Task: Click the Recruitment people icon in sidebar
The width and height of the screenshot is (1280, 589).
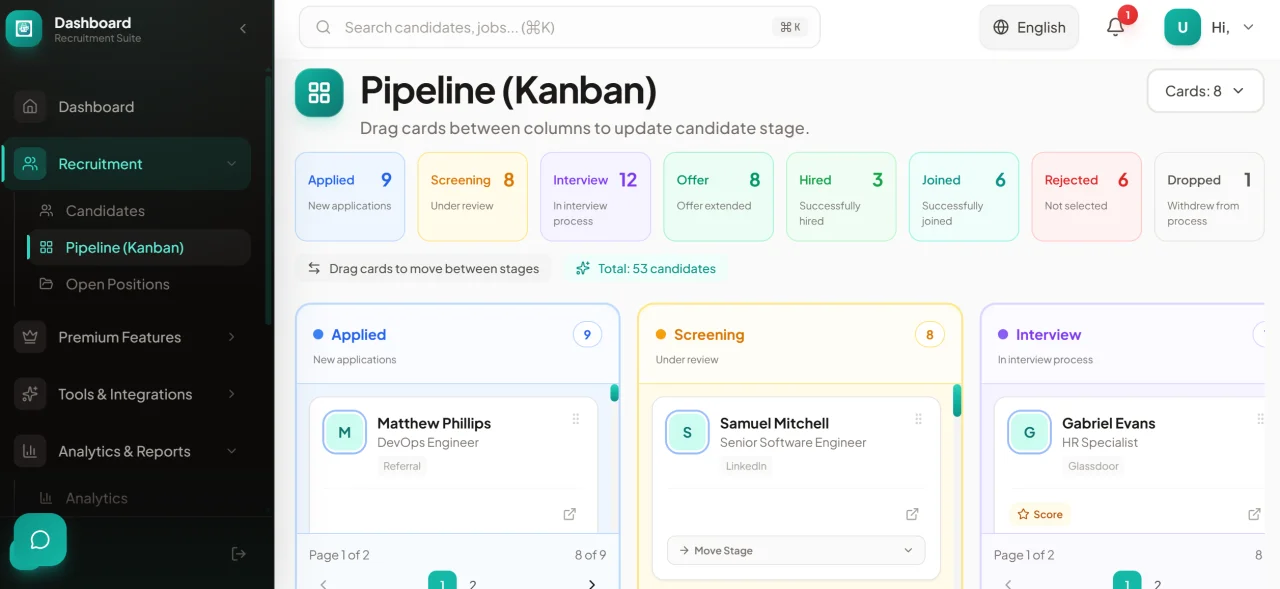Action: (30, 164)
